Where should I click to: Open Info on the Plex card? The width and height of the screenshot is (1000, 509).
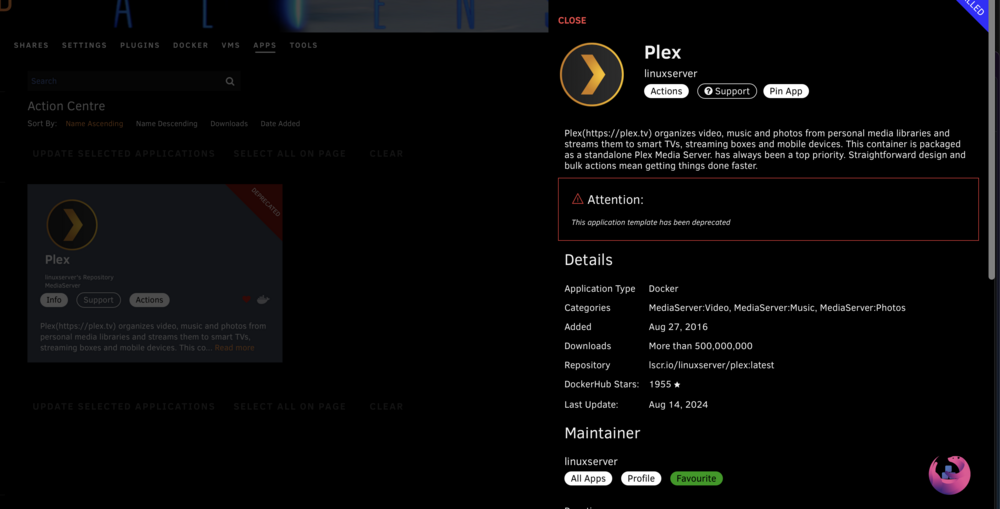tap(54, 300)
